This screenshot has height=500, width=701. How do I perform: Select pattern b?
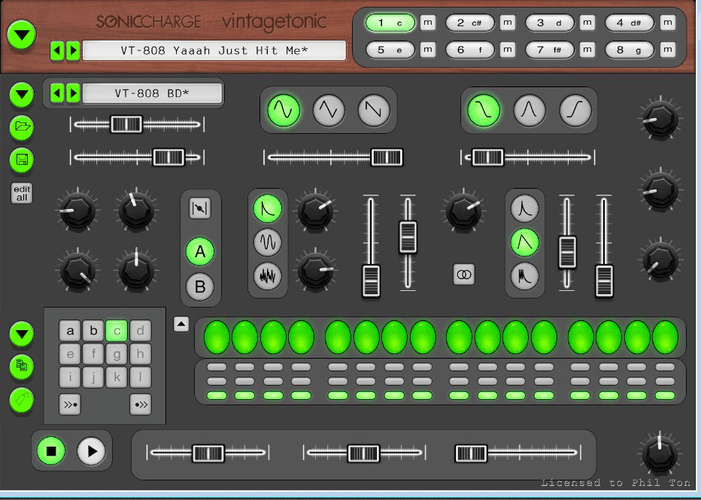pos(93,331)
